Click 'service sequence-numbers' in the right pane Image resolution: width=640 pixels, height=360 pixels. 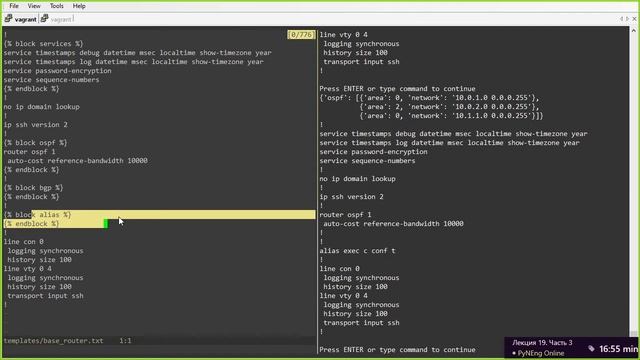367,160
